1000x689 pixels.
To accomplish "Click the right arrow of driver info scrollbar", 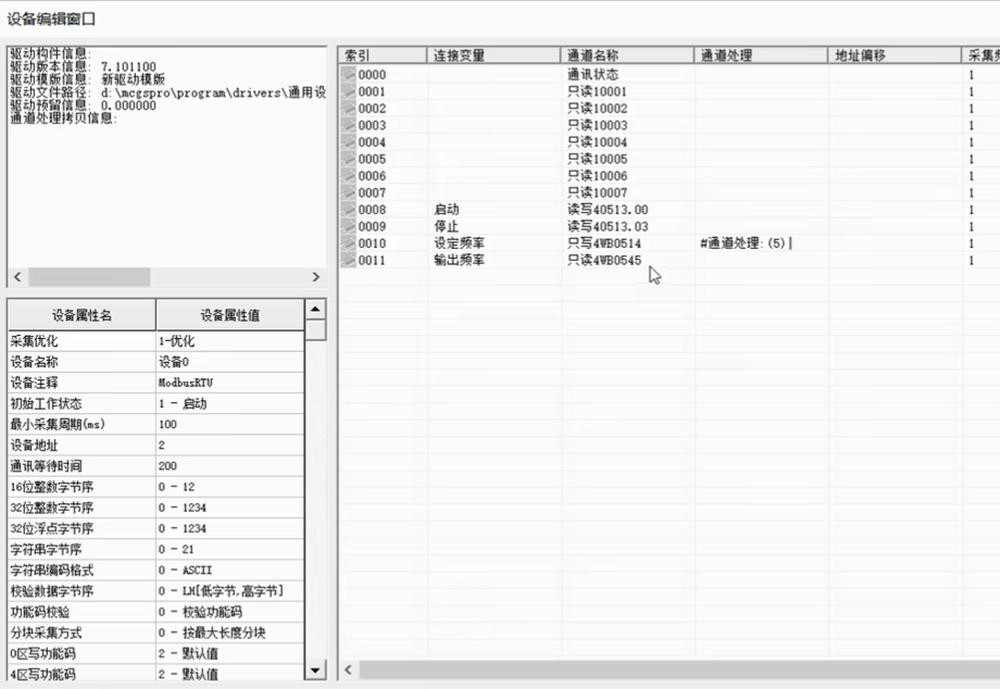I will coord(316,277).
